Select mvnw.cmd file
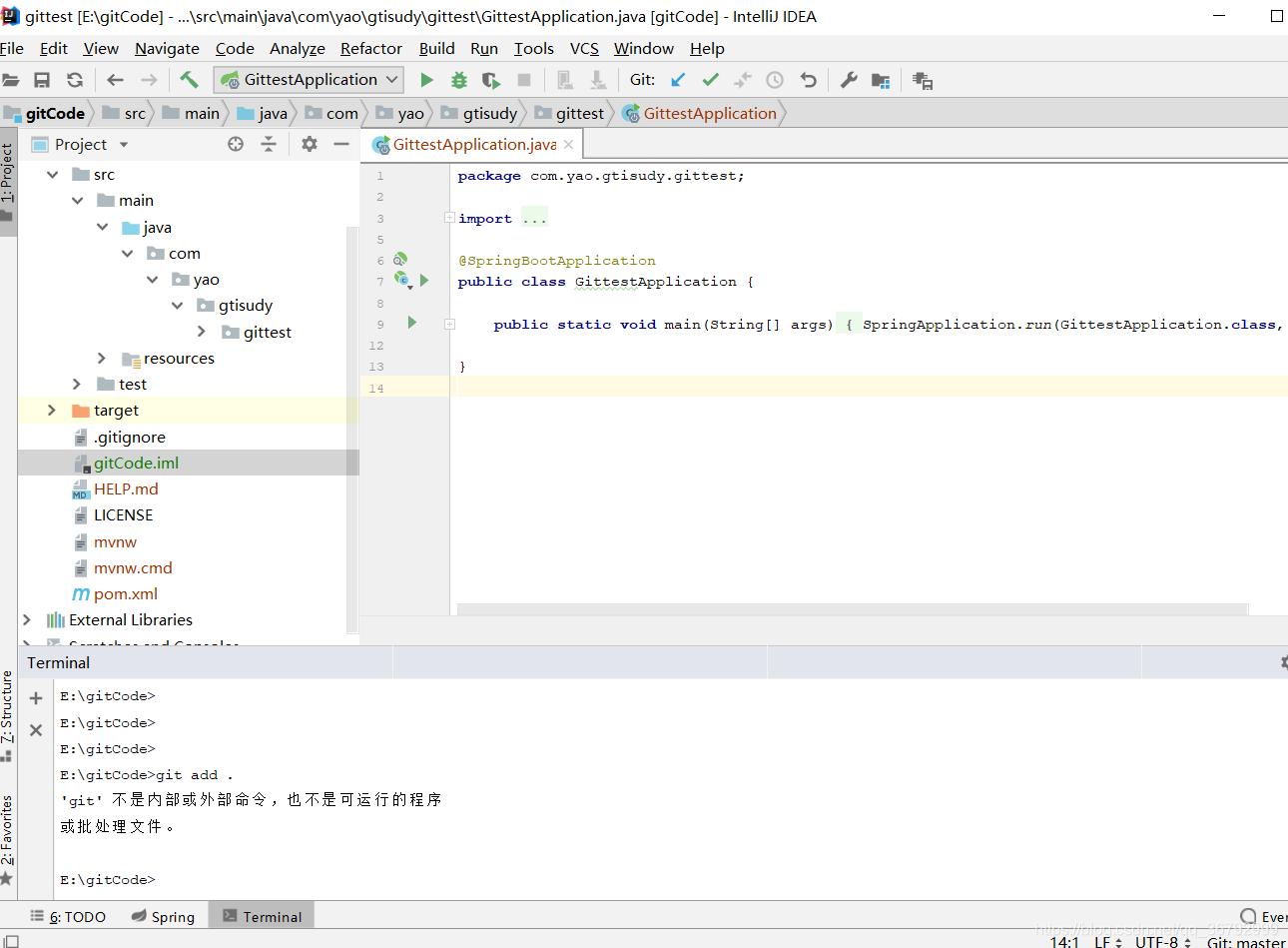Screen dimensions: 1288x948 coord(133,567)
